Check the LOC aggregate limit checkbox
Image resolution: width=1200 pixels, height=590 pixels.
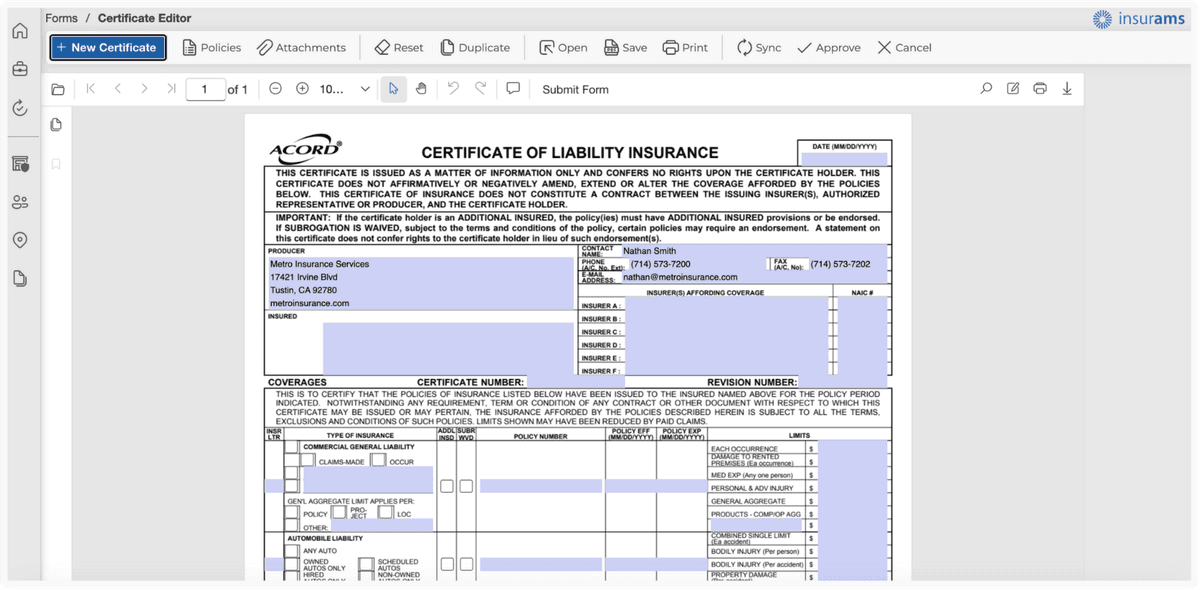click(385, 513)
